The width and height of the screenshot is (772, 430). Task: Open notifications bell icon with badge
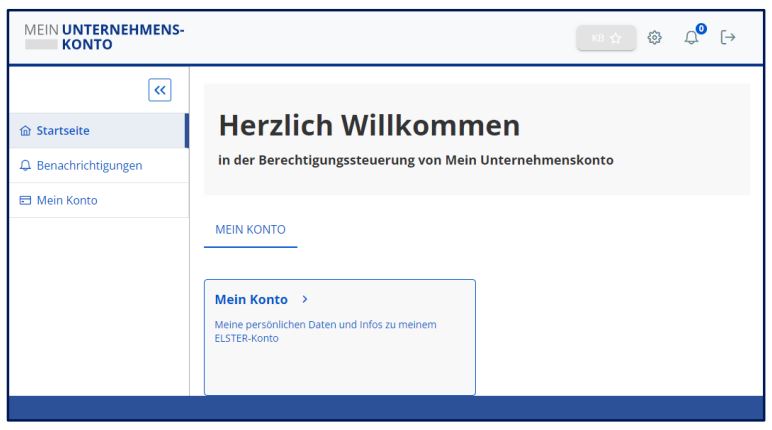691,37
